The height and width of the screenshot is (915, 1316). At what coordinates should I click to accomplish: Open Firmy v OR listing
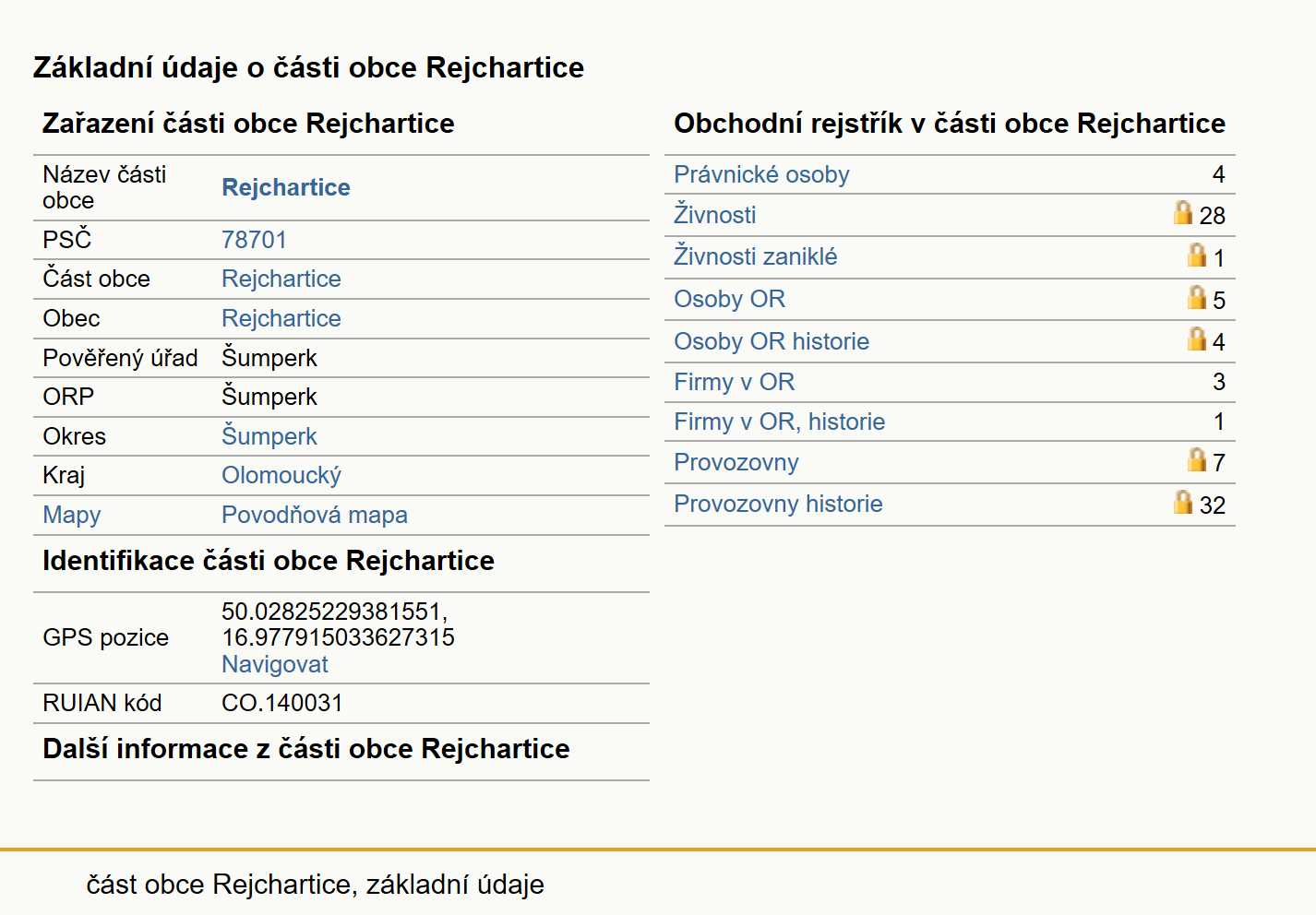[734, 382]
